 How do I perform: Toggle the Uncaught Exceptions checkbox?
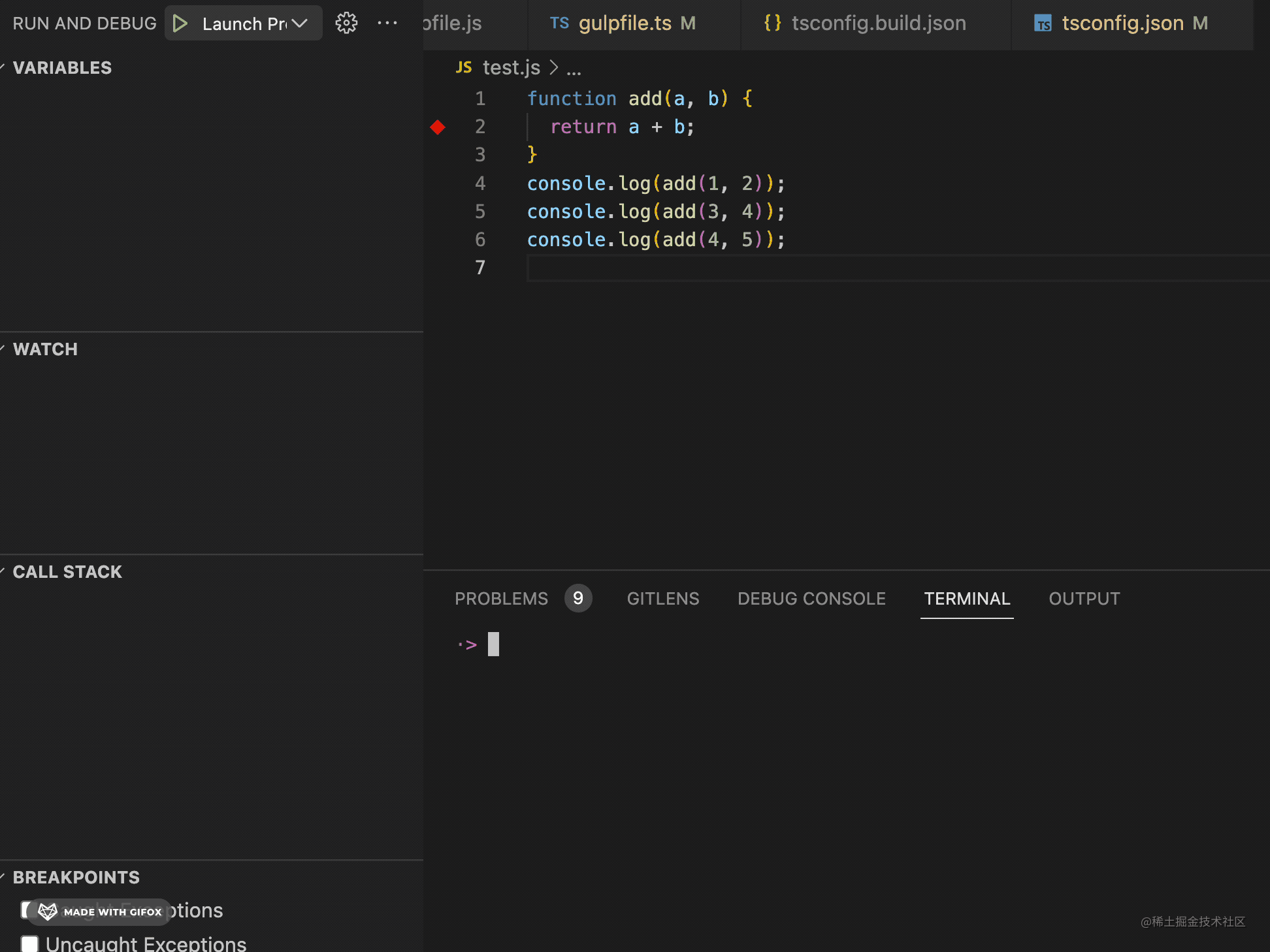pos(29,944)
